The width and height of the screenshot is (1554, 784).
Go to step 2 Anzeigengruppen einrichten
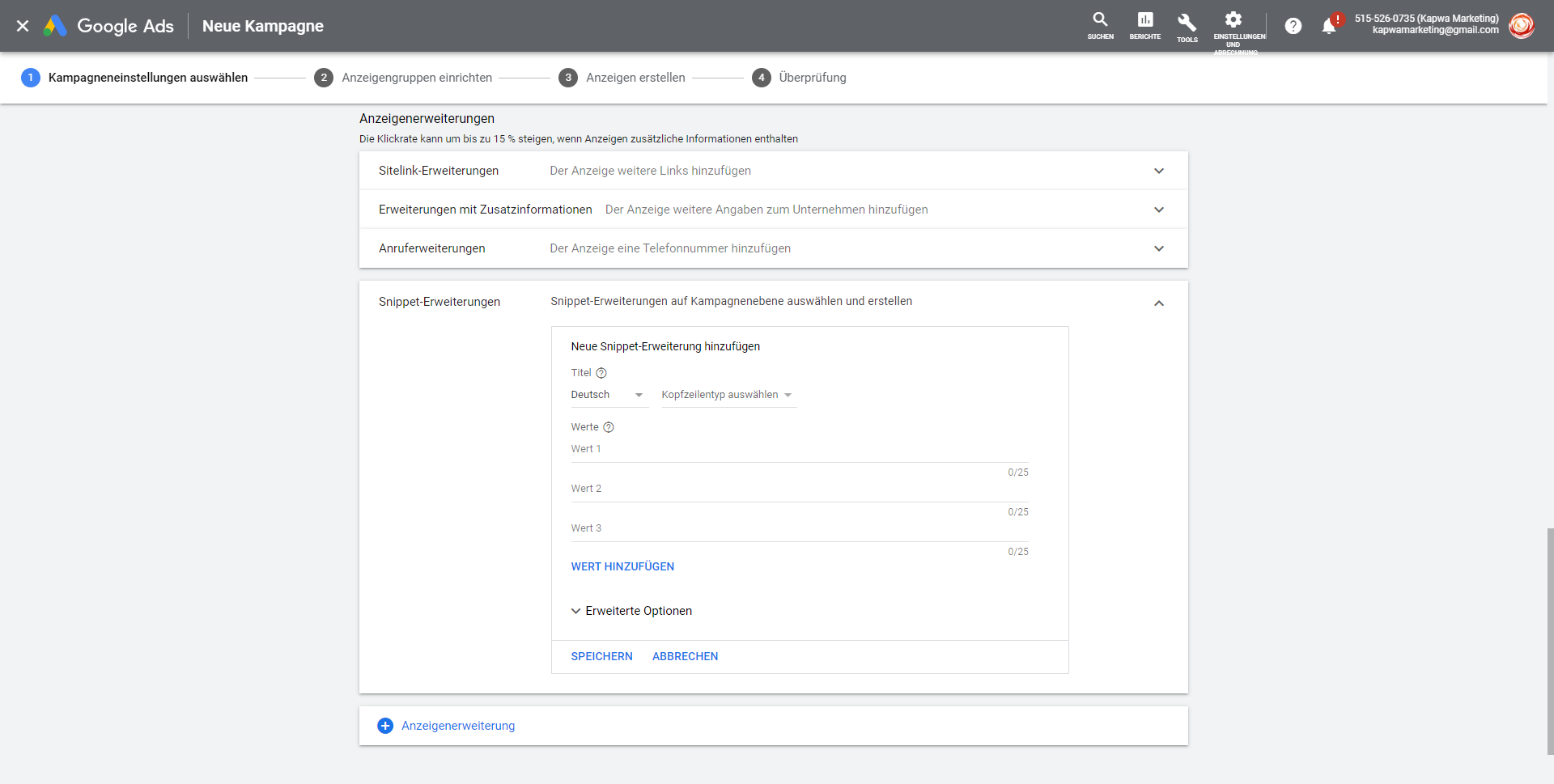click(x=403, y=78)
